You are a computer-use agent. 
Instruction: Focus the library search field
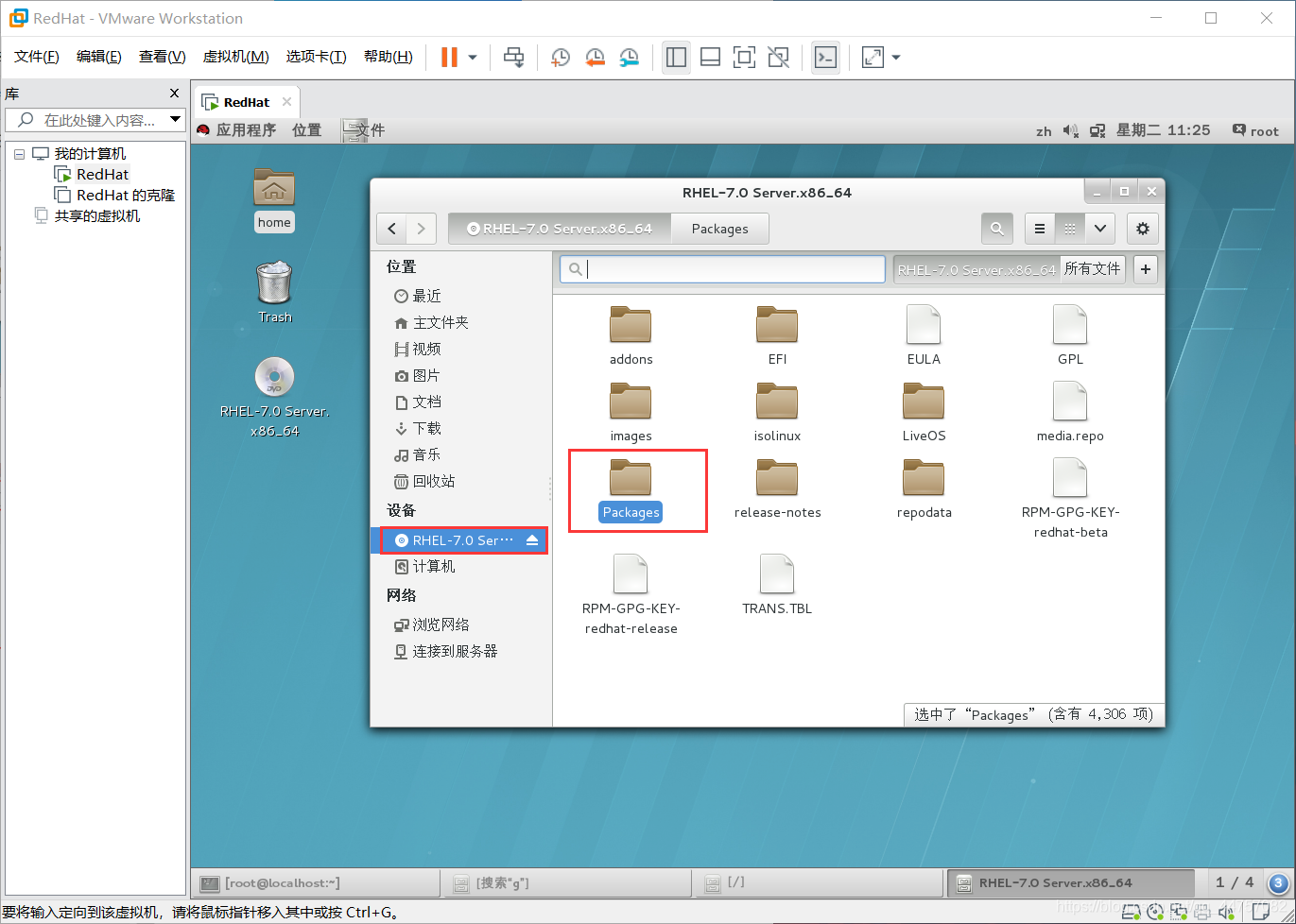(x=98, y=120)
